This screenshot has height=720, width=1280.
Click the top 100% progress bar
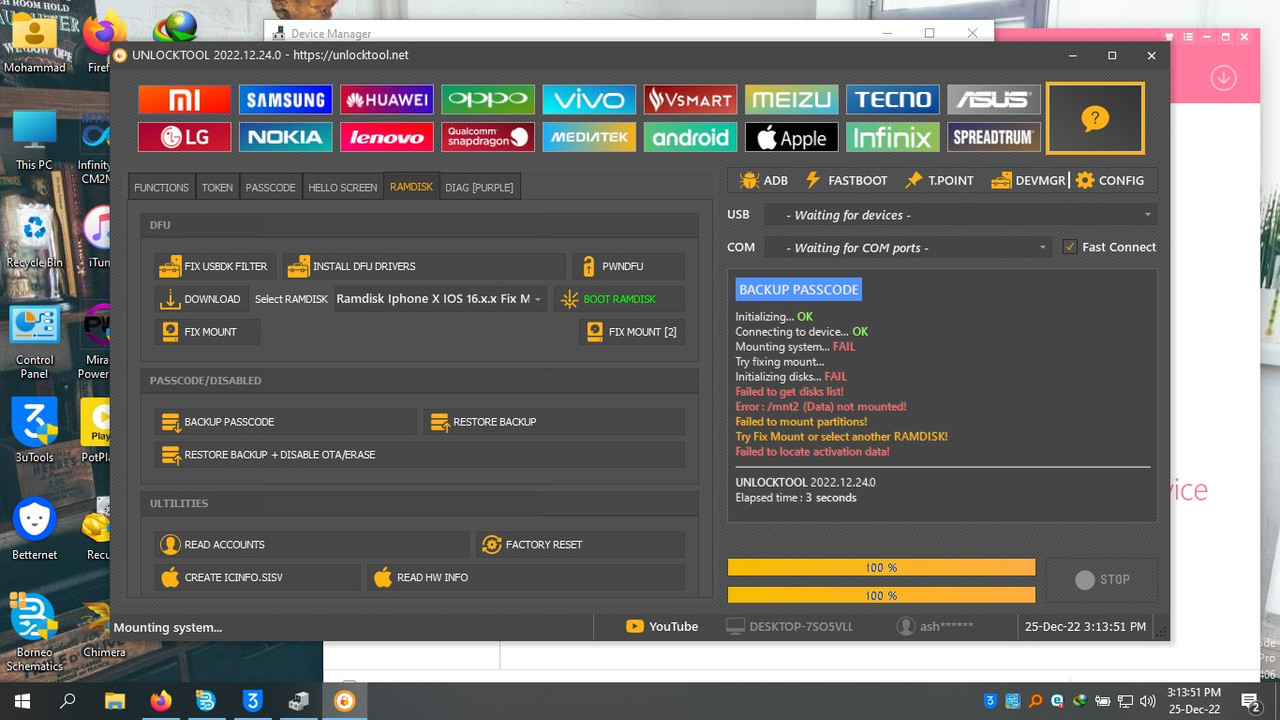(881, 567)
